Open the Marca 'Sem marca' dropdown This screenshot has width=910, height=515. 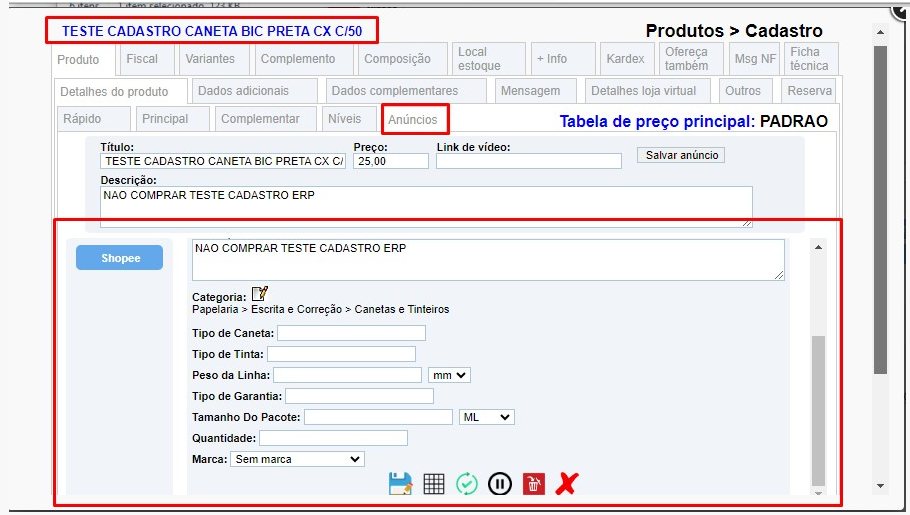(297, 459)
